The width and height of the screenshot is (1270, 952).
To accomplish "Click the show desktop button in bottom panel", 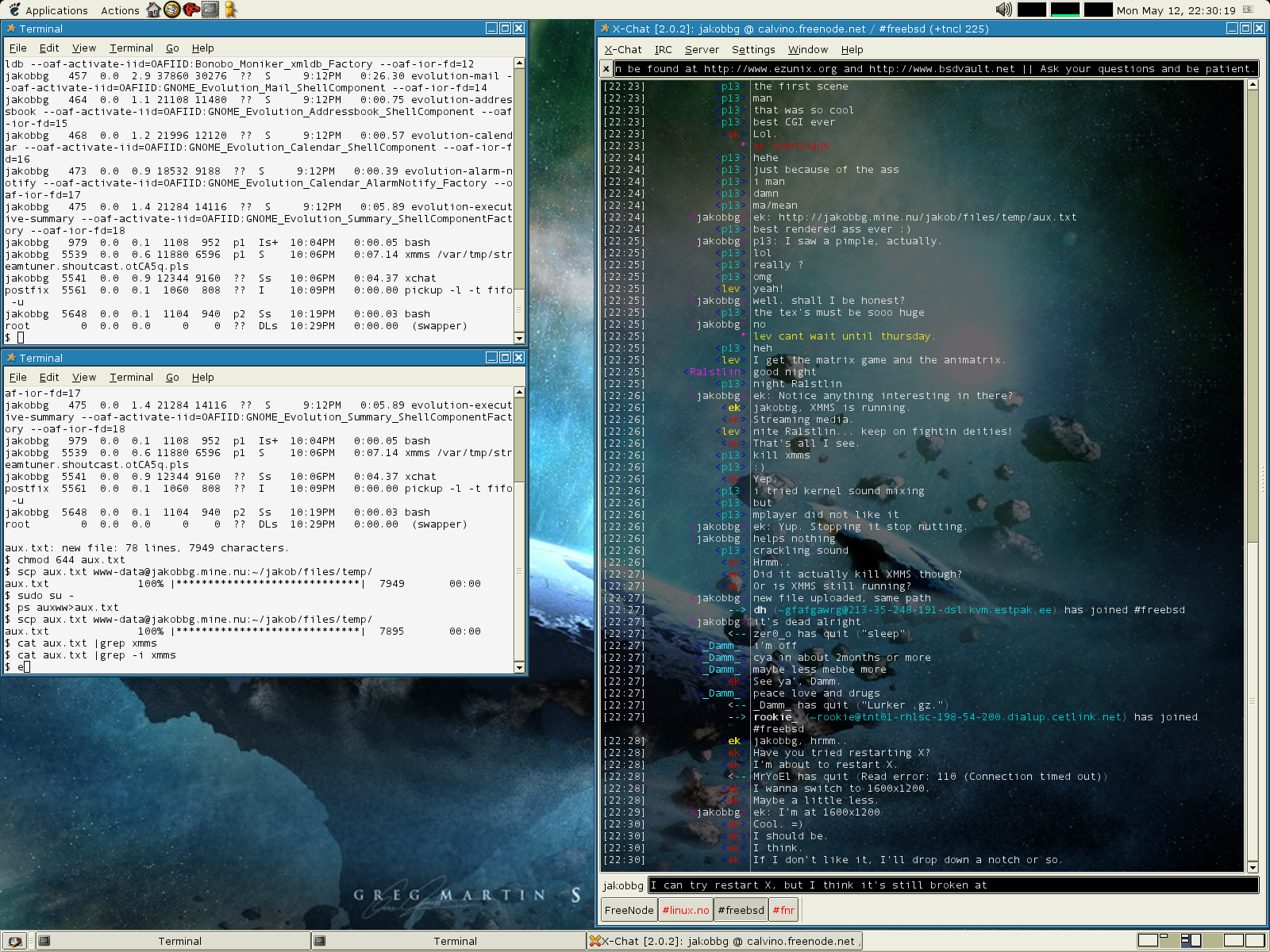I will [14, 941].
